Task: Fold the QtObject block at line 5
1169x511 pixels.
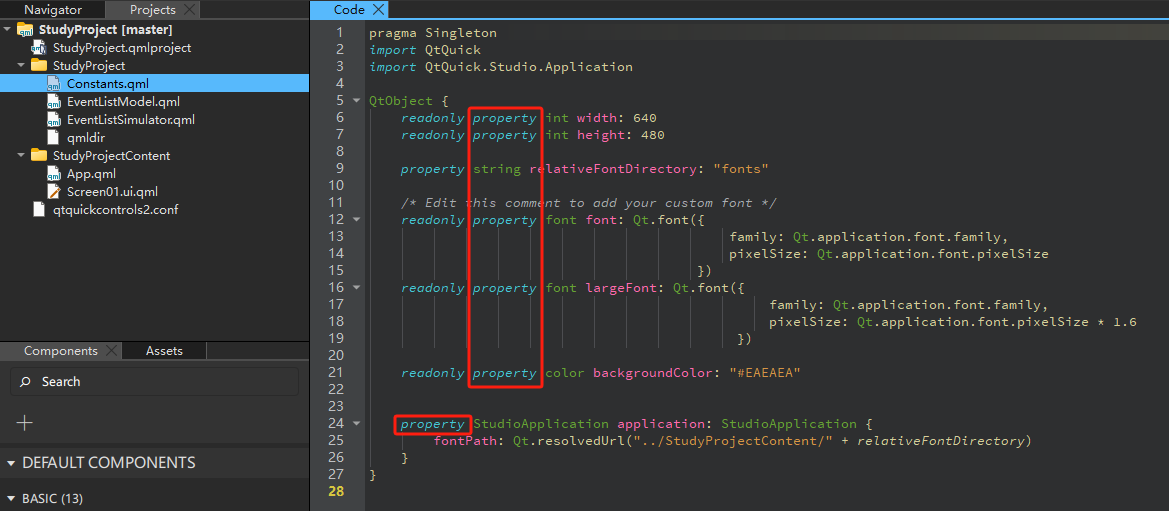Action: click(356, 101)
